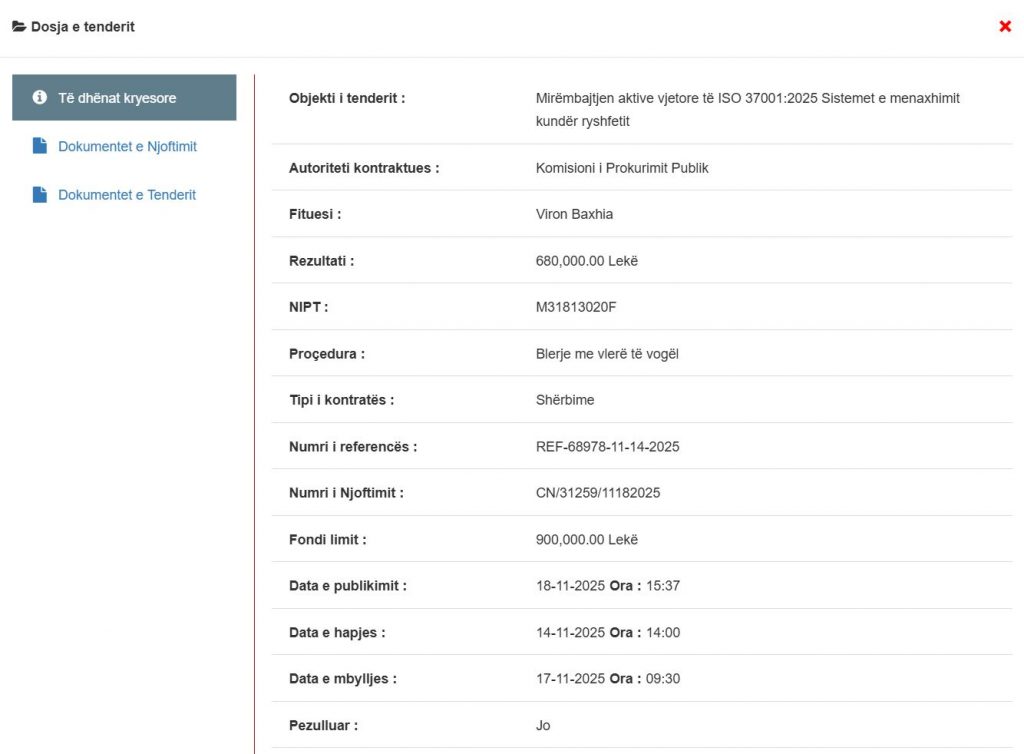Close the tender dossier with the red X
Image resolution: width=1024 pixels, height=754 pixels.
coord(1005,26)
